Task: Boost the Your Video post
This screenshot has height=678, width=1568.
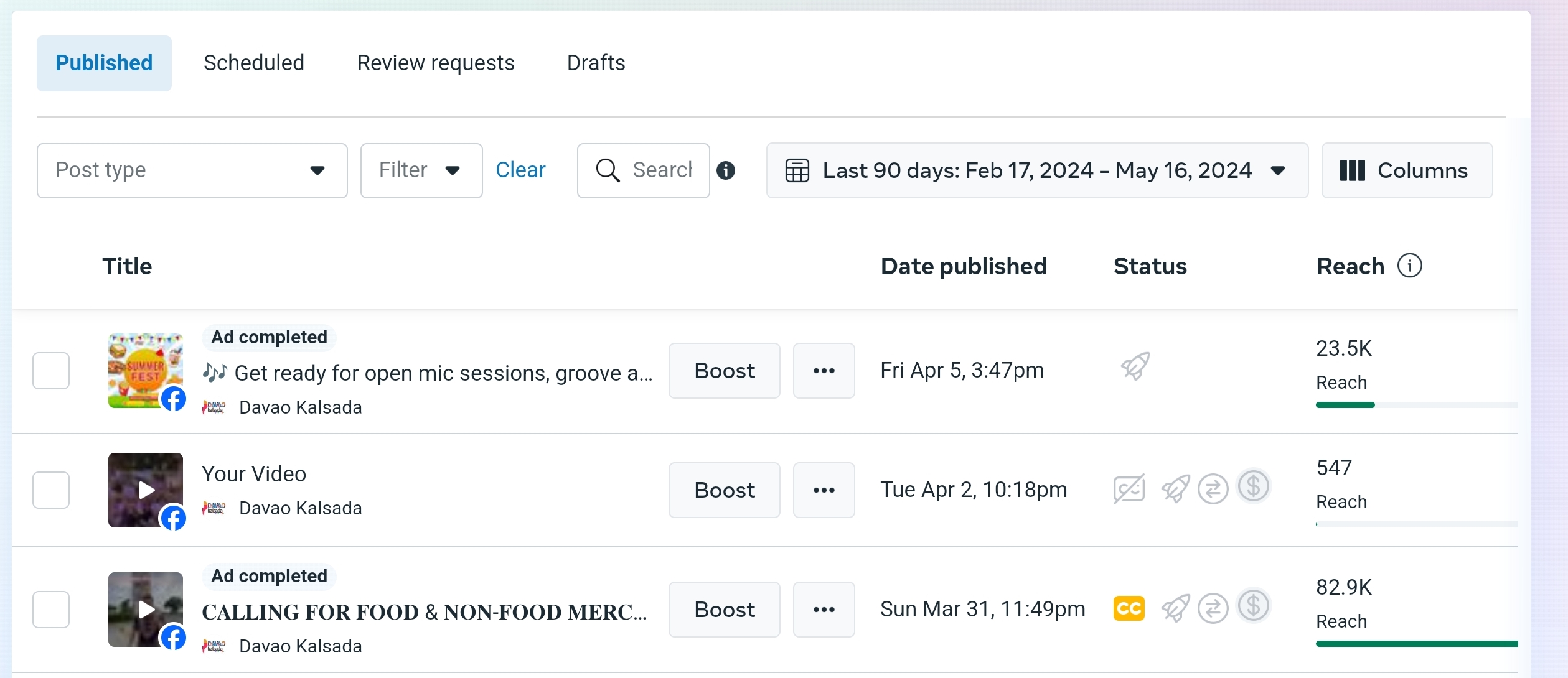Action: (x=724, y=490)
